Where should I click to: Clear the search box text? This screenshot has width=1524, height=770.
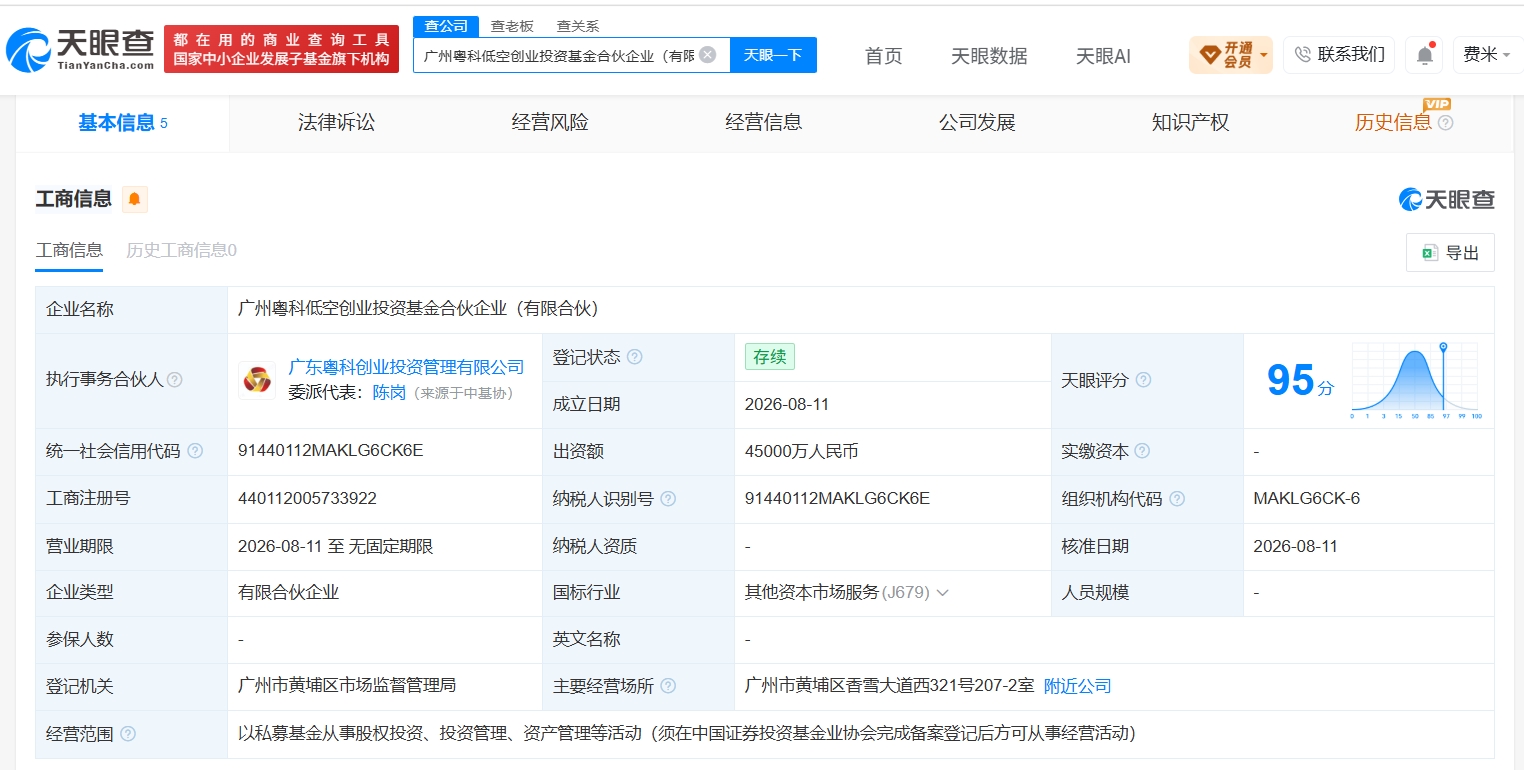708,55
